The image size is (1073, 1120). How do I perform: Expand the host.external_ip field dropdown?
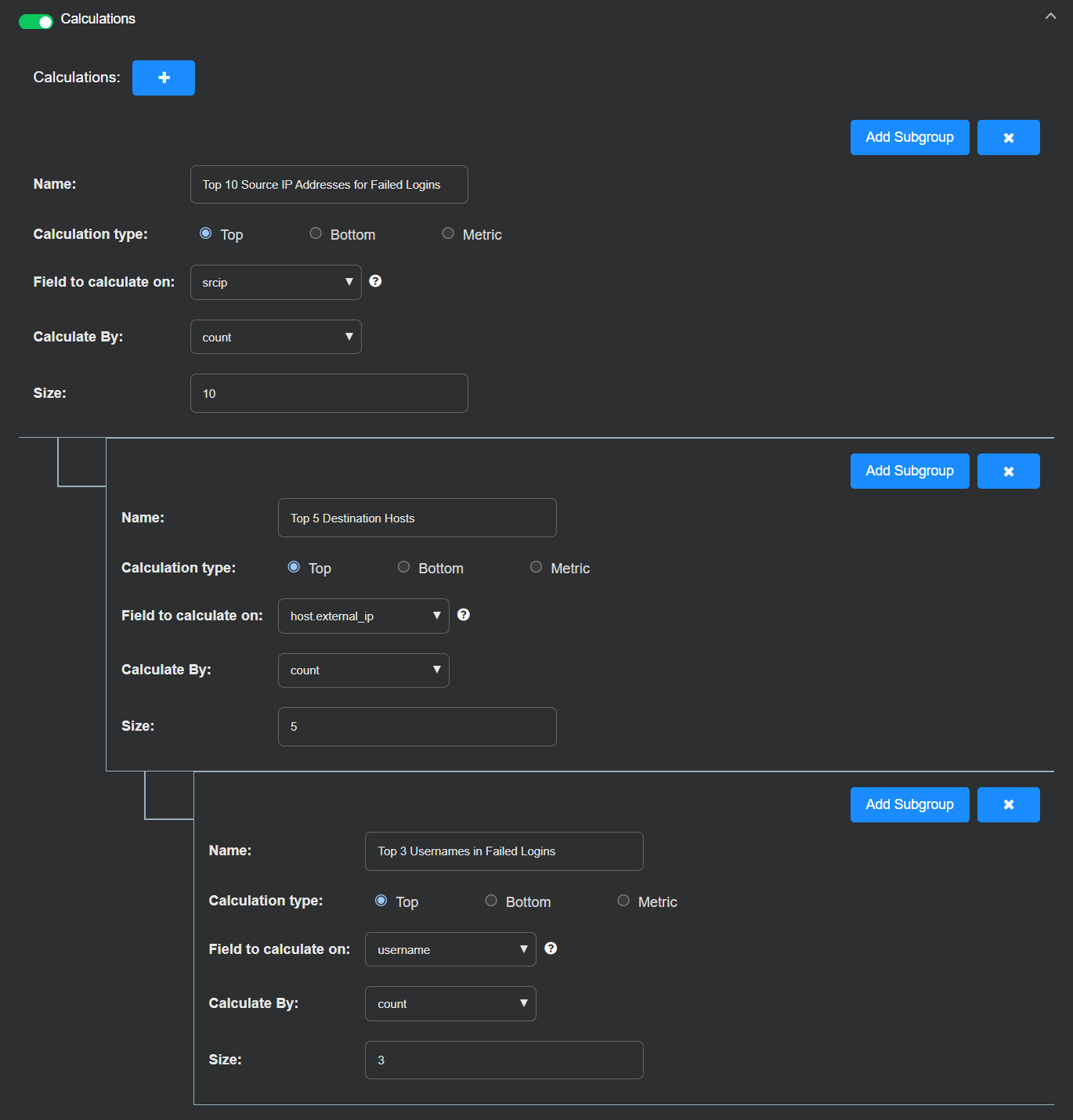coord(363,616)
